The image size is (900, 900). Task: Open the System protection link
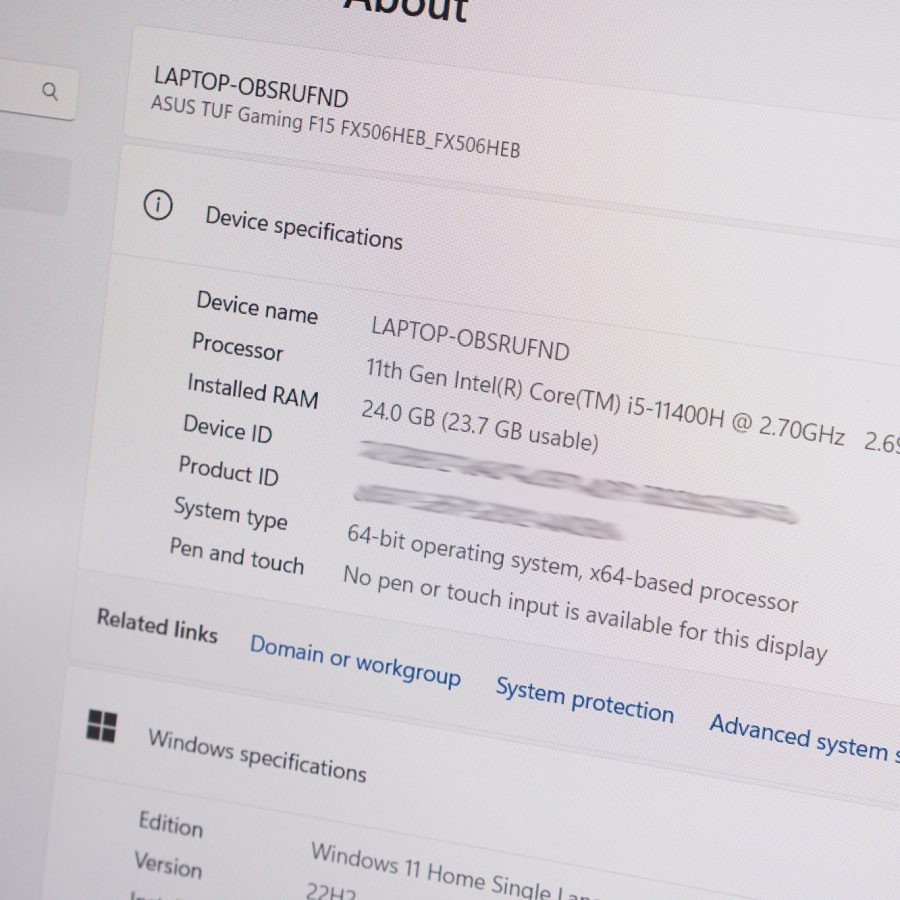click(584, 699)
